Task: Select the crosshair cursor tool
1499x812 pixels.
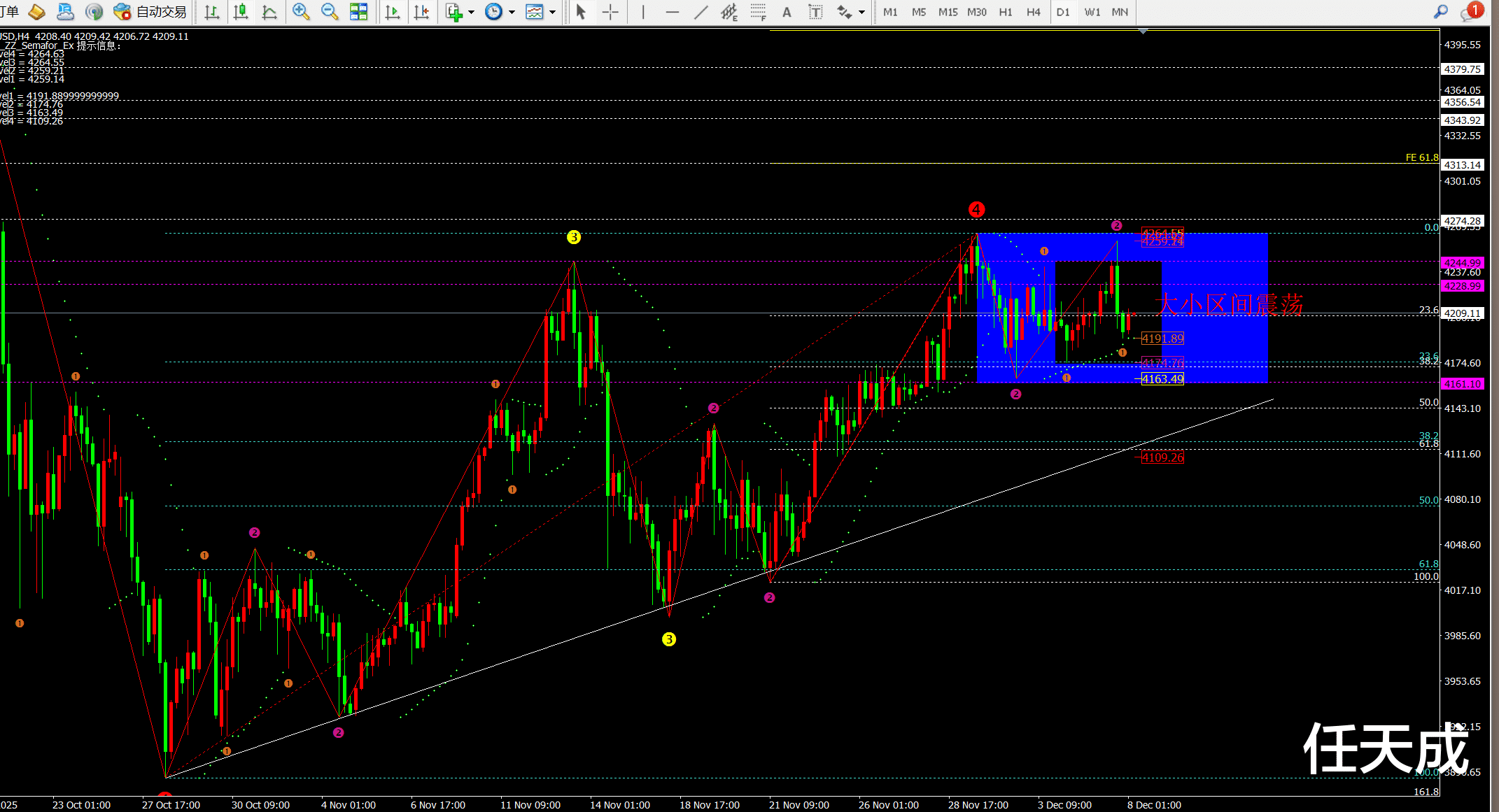Action: [x=610, y=12]
